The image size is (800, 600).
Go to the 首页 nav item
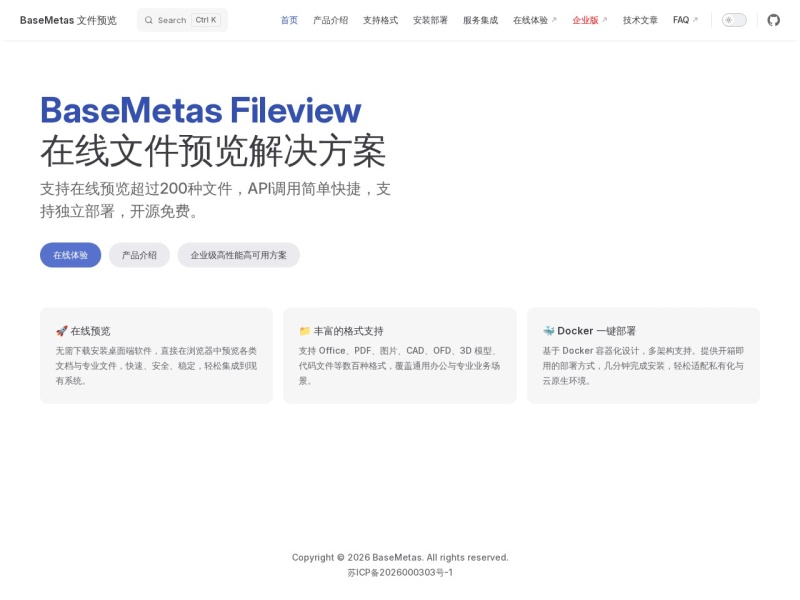(x=289, y=20)
